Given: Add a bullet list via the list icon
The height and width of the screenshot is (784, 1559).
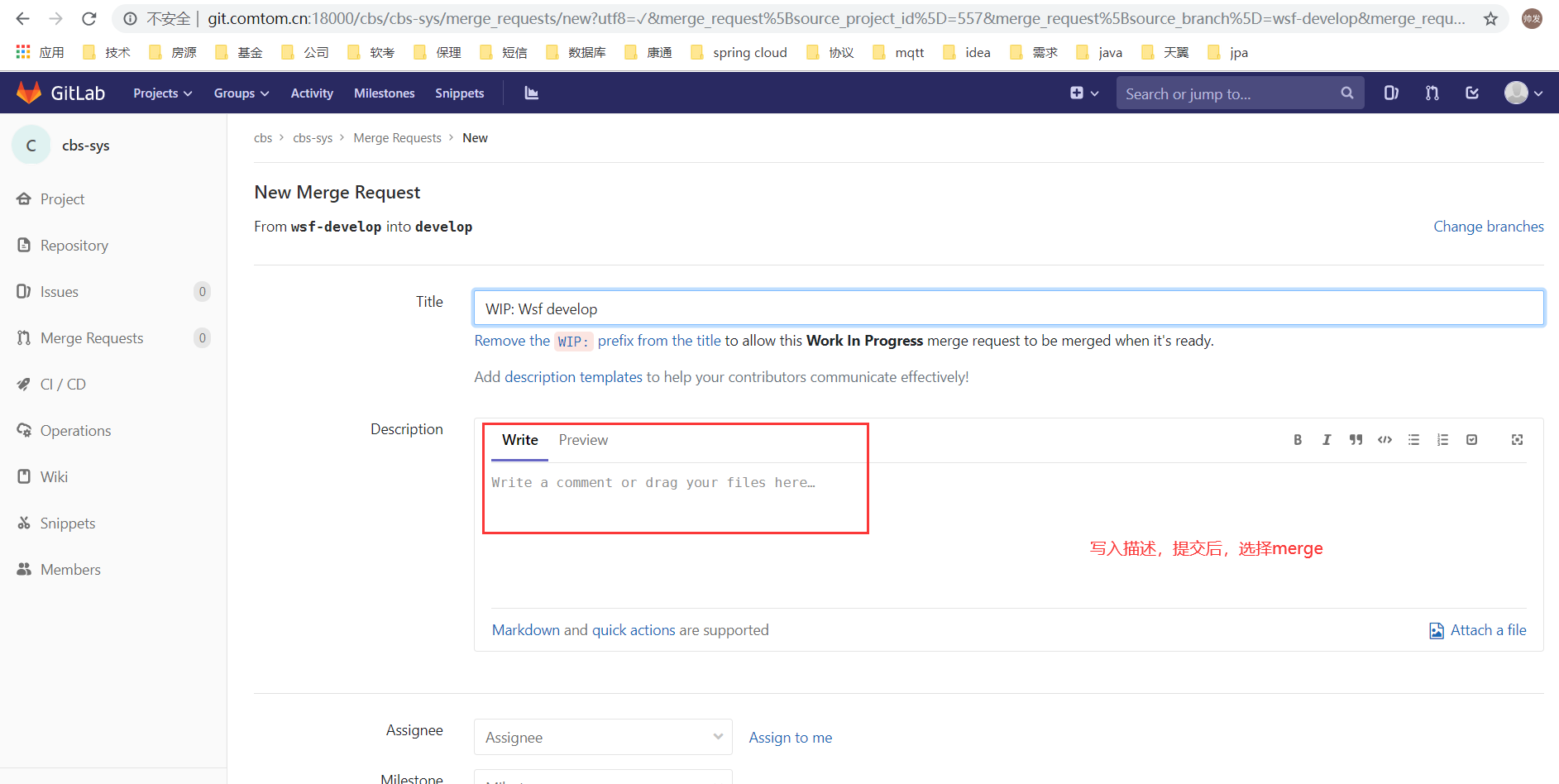Looking at the screenshot, I should [x=1413, y=439].
